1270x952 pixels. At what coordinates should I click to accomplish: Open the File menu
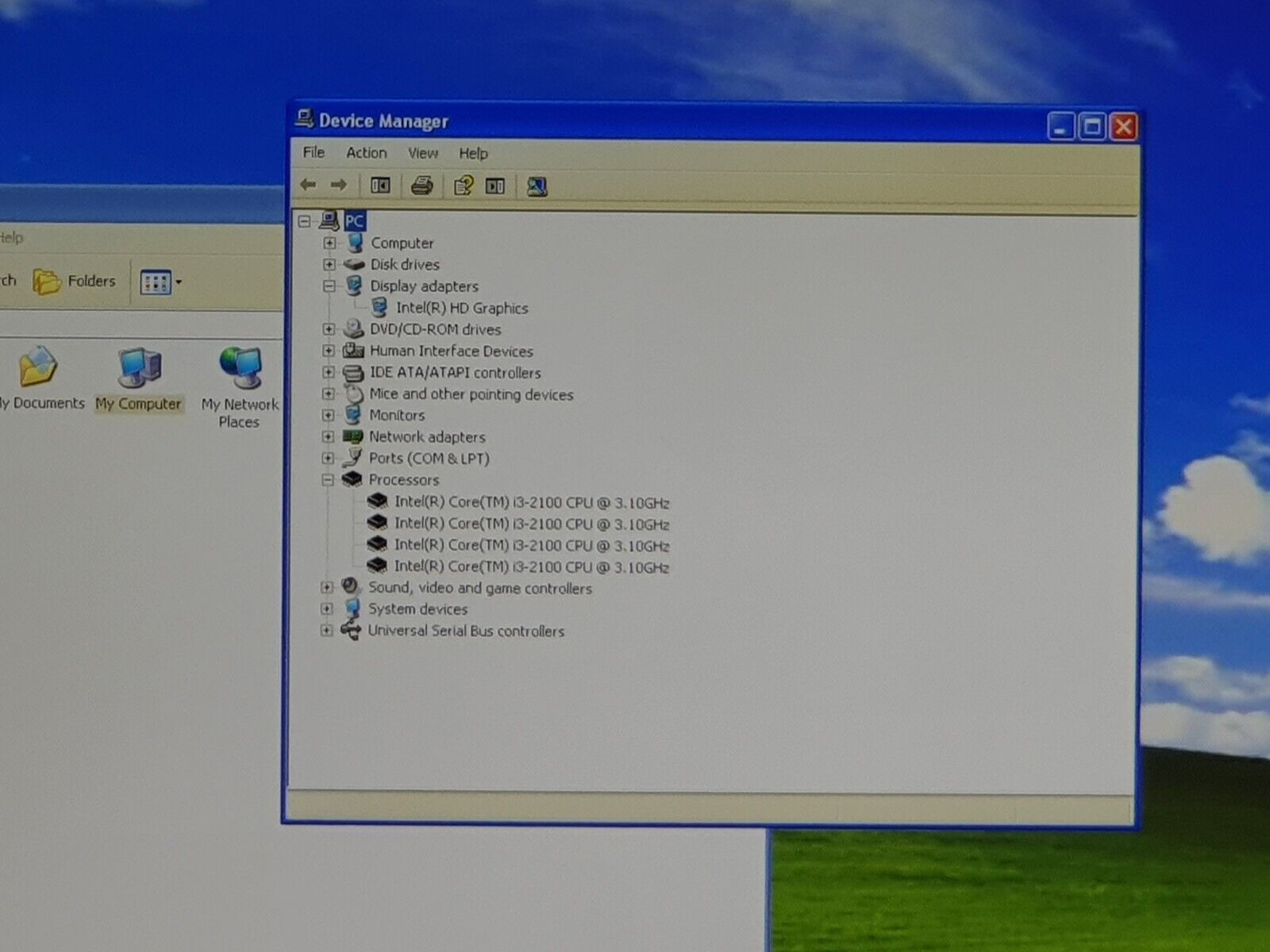coord(314,152)
